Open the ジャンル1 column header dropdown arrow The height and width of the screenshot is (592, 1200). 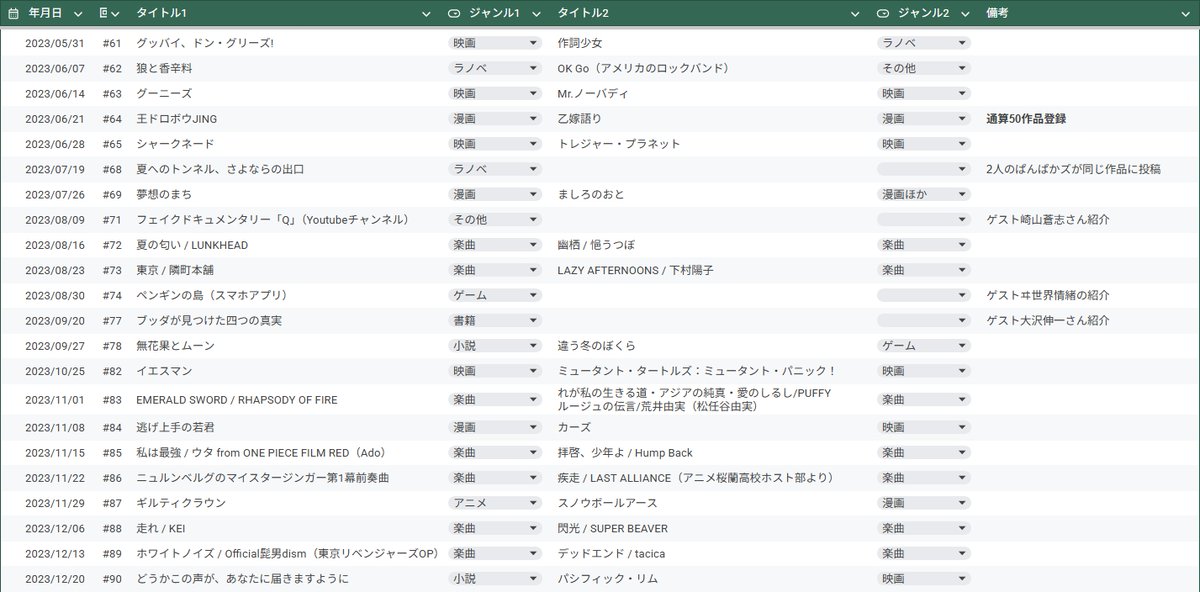(x=536, y=14)
